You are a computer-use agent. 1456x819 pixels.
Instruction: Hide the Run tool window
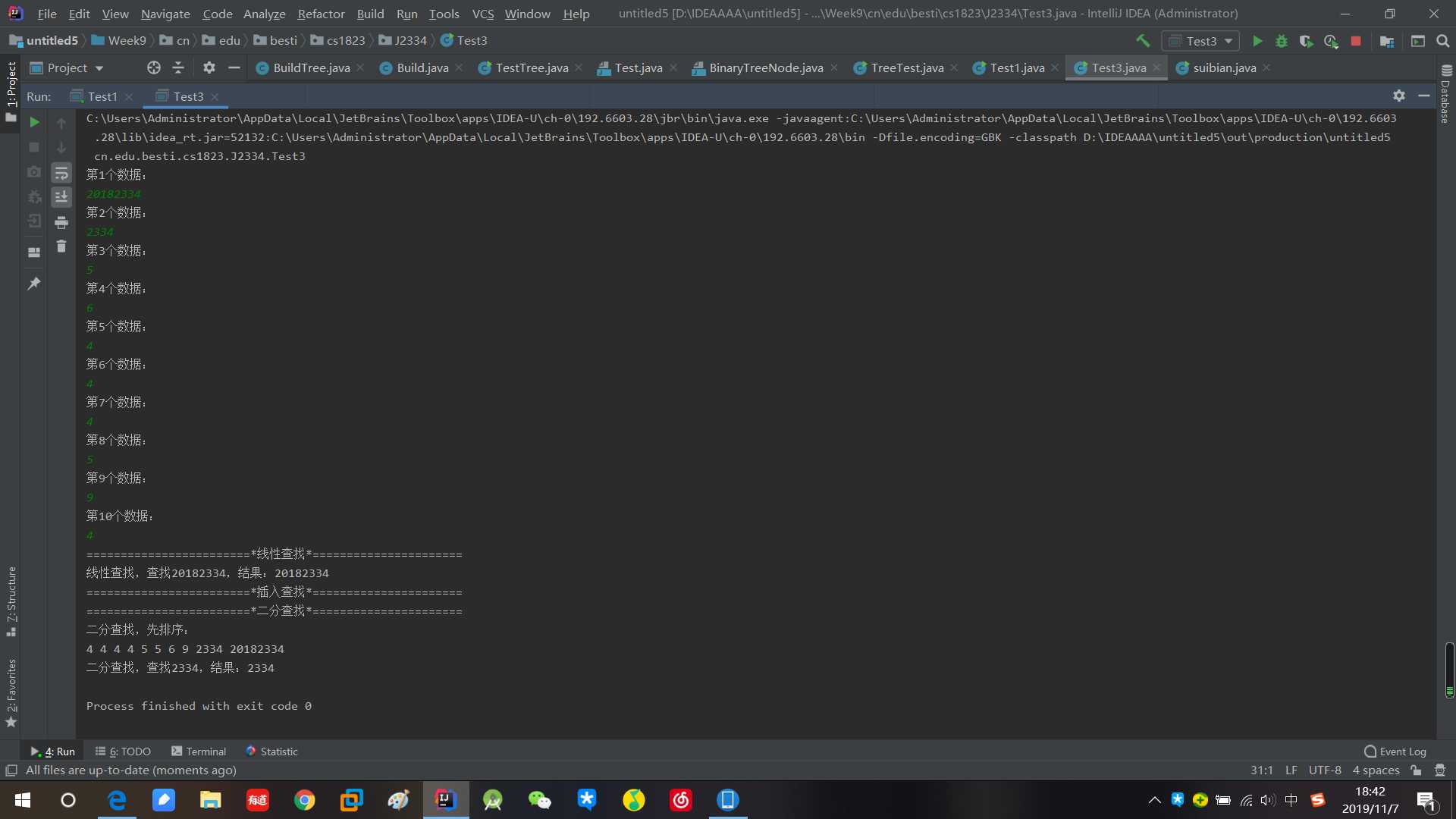1424,96
